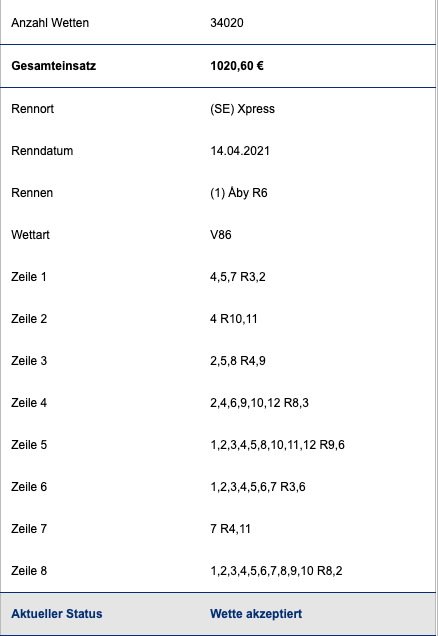
Task: Click the Anzahl Wetten value 34020
Action: (227, 23)
